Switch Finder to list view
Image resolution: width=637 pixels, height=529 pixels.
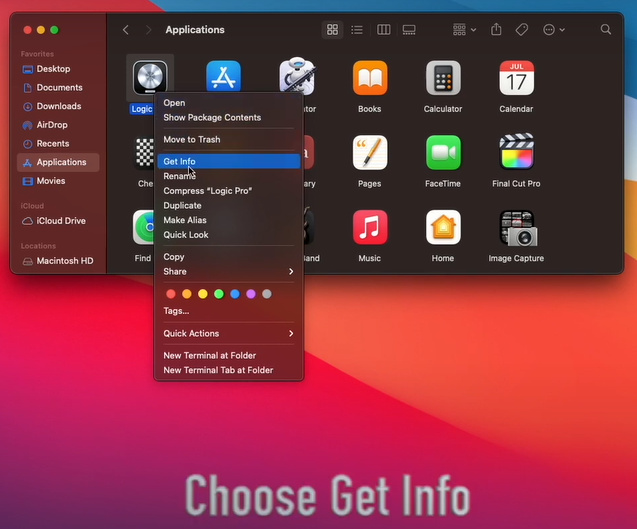pyautogui.click(x=357, y=30)
